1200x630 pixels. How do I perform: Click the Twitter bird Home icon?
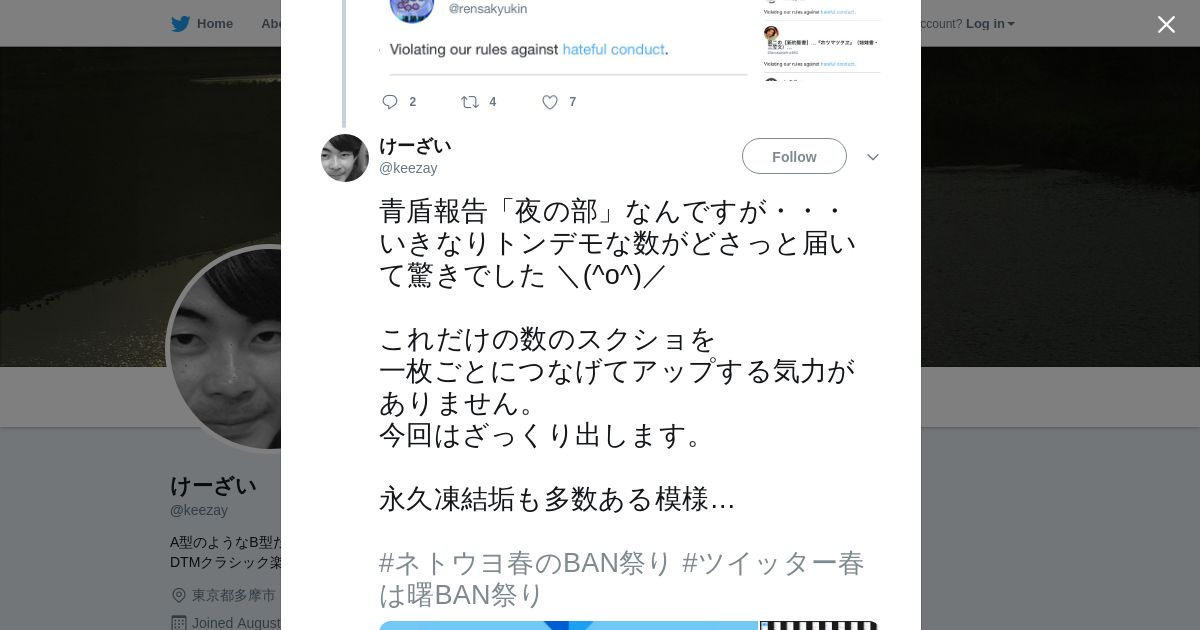pyautogui.click(x=180, y=24)
